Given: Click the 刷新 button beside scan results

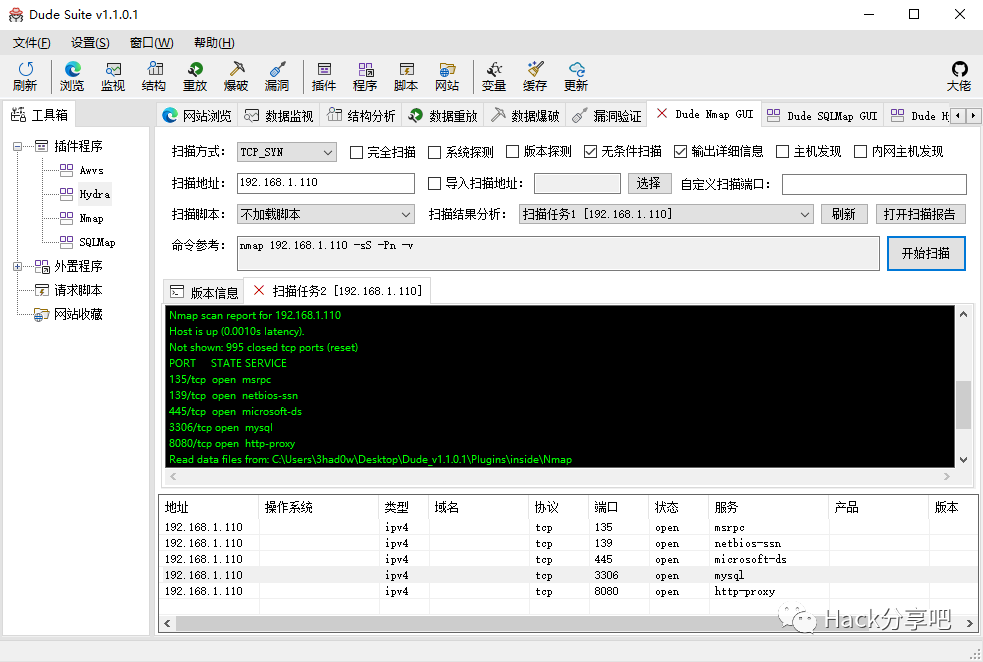Looking at the screenshot, I should tap(844, 214).
